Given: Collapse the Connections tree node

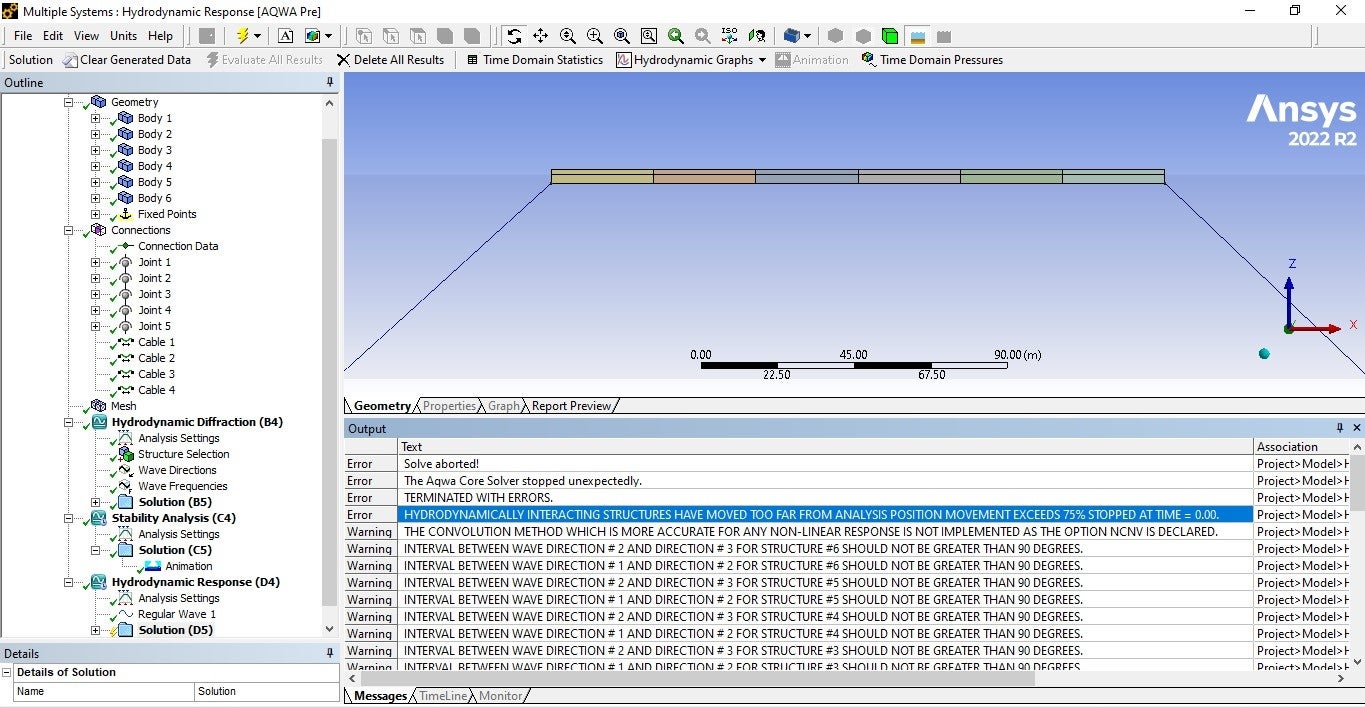Looking at the screenshot, I should (70, 230).
